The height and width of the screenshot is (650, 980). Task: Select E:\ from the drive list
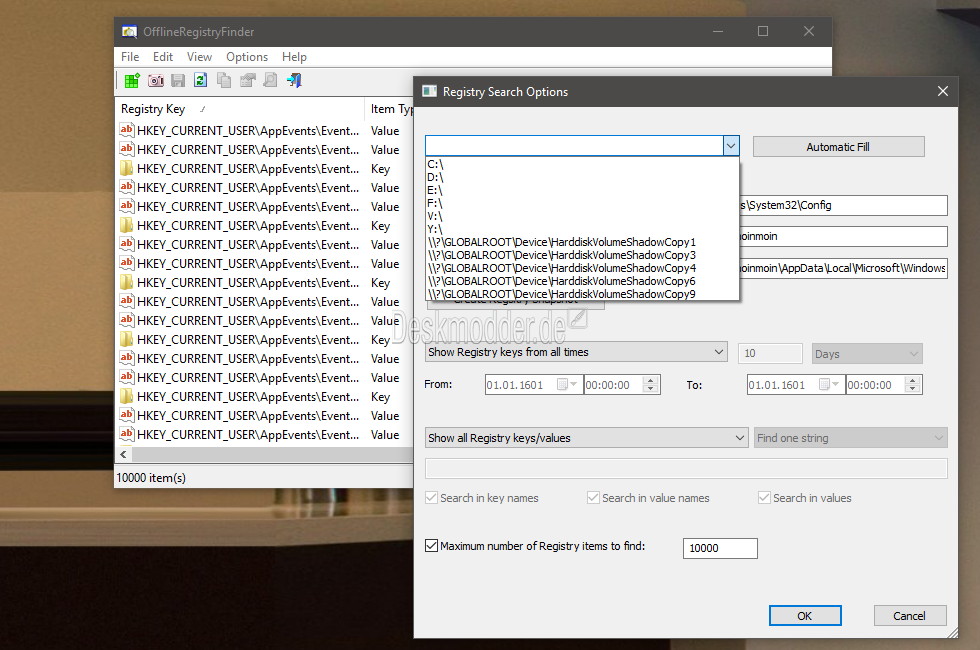click(x=582, y=190)
